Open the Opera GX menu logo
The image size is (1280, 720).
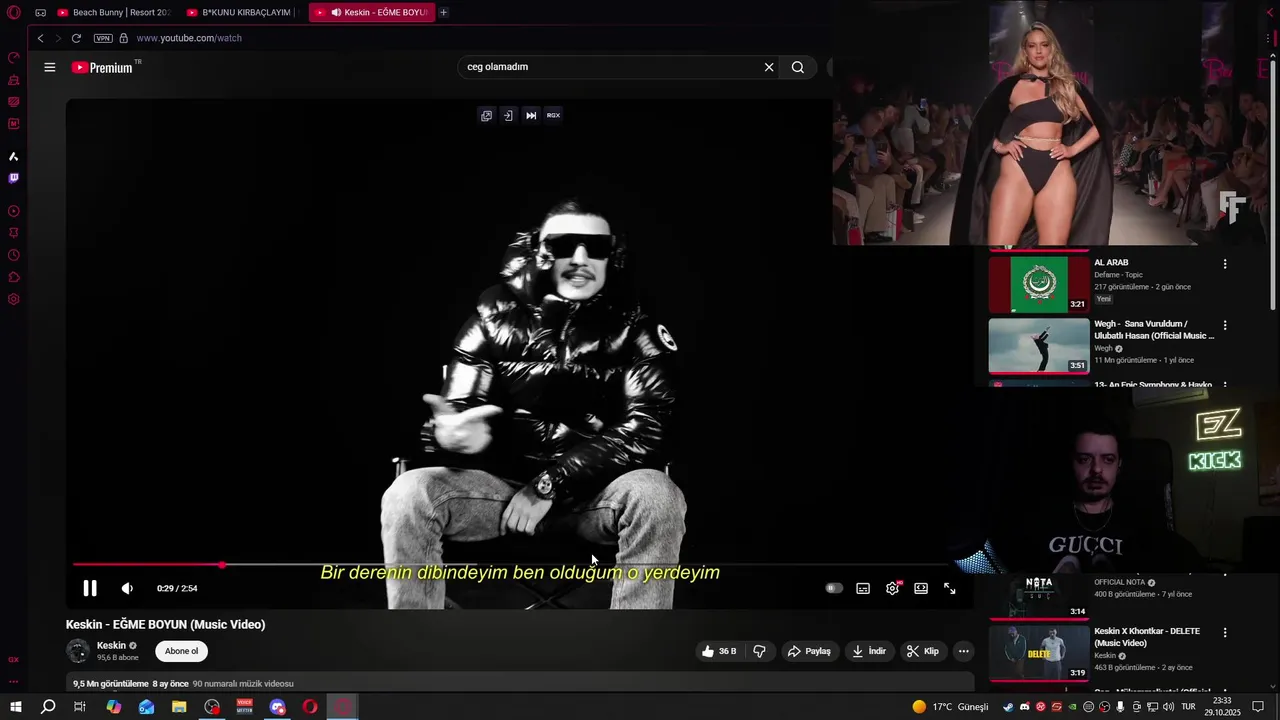pos(14,12)
